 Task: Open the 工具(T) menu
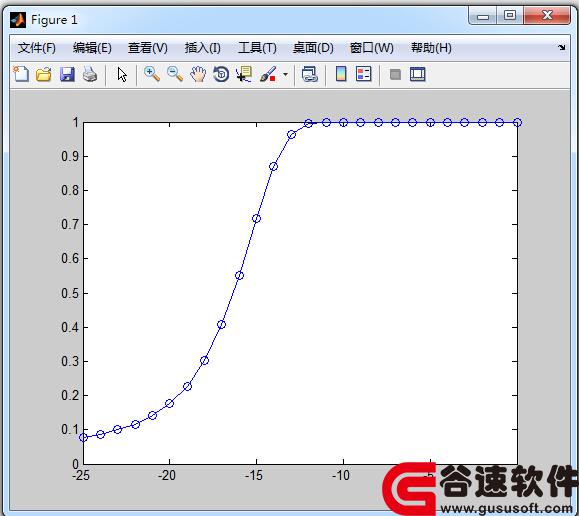[257, 48]
